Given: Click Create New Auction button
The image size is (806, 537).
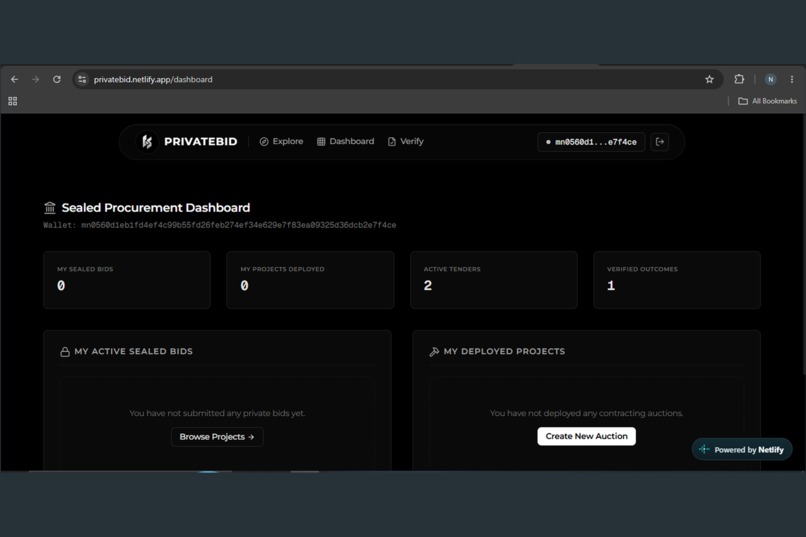Looking at the screenshot, I should tap(587, 436).
